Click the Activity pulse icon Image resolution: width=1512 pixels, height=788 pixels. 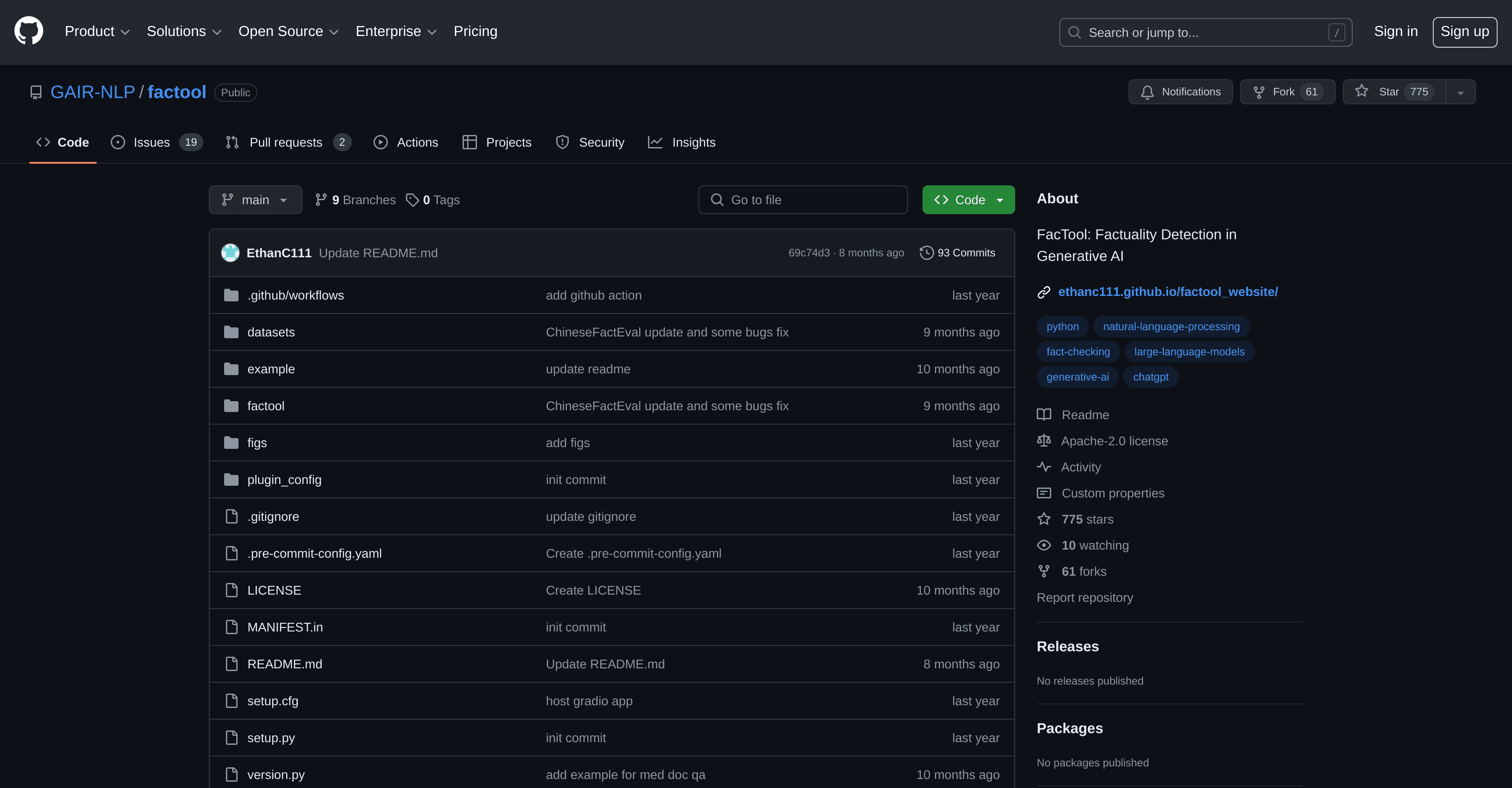tap(1044, 466)
